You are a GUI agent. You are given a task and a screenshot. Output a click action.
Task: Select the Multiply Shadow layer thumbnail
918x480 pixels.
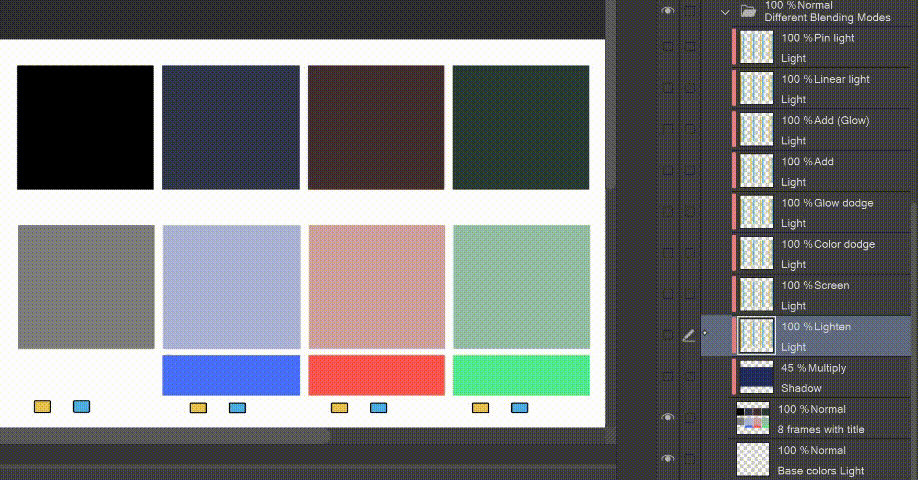point(756,376)
